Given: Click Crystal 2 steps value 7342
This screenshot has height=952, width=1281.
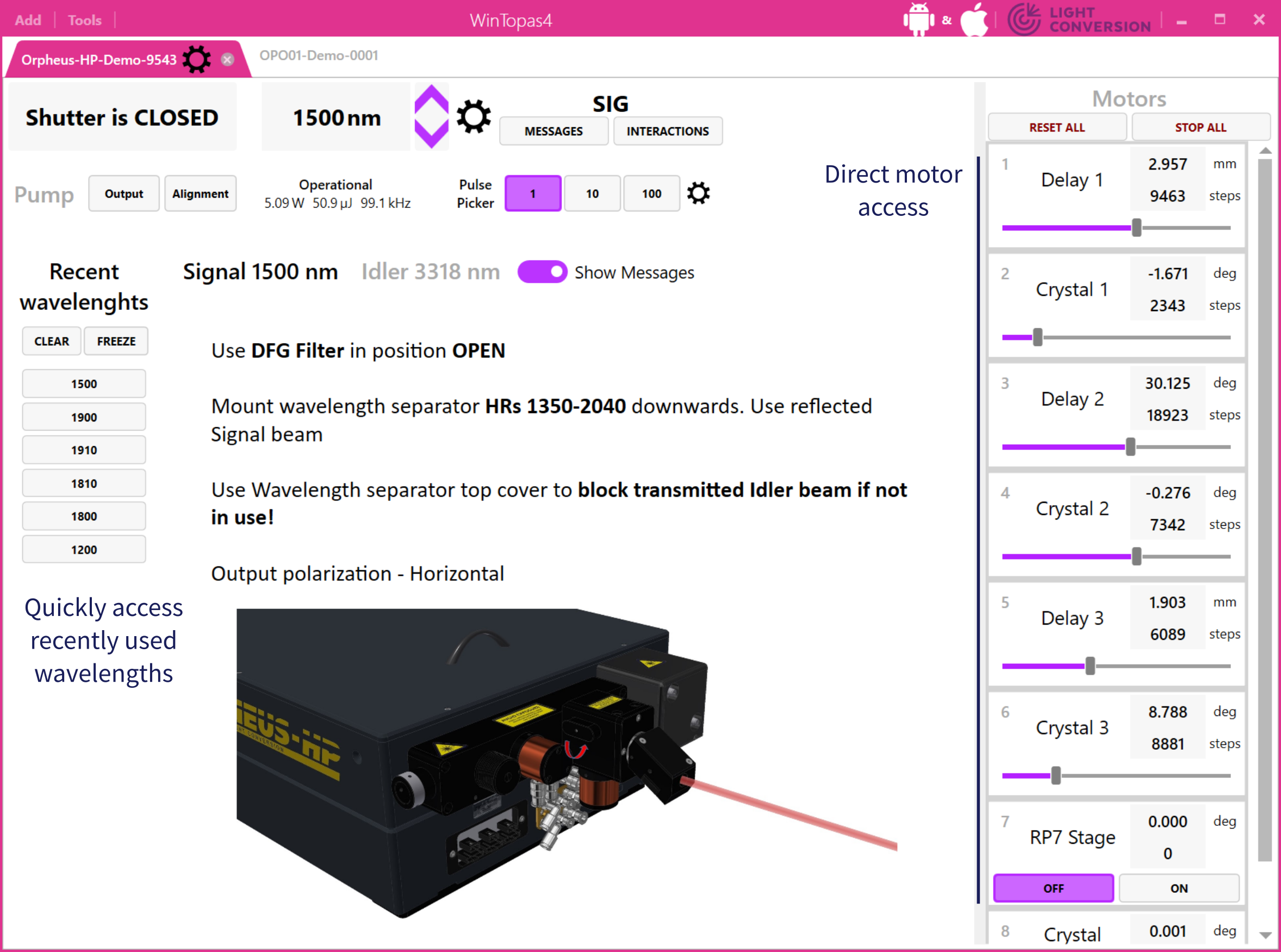Looking at the screenshot, I should [1167, 525].
